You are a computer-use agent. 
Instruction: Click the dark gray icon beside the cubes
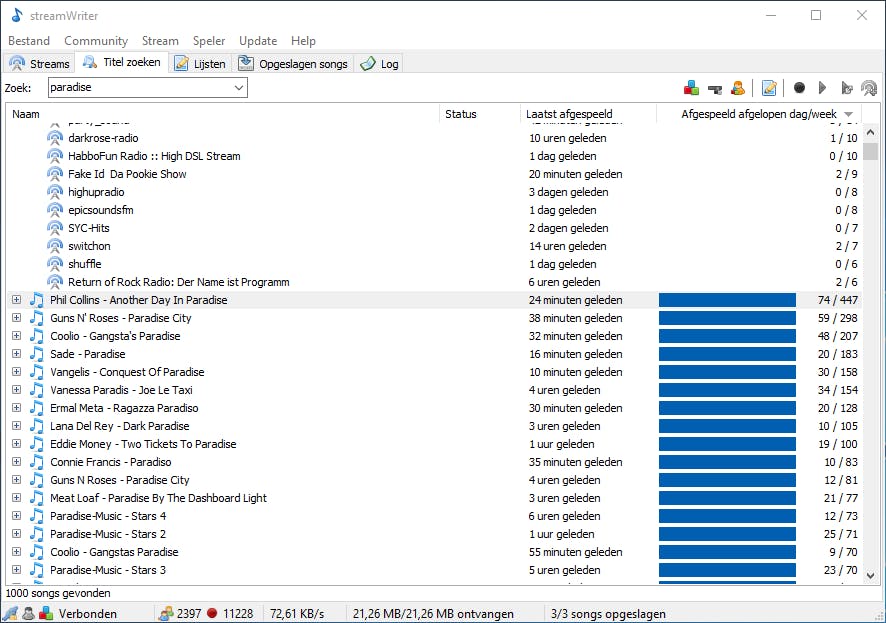(x=715, y=88)
